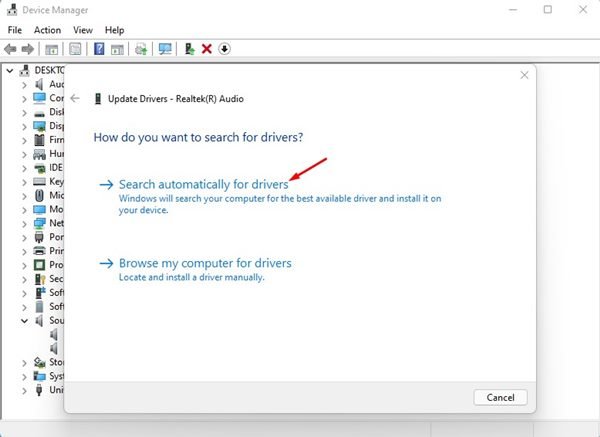Screen dimensions: 600x437
Task: Select the security devices icon with key
Action: [40, 279]
